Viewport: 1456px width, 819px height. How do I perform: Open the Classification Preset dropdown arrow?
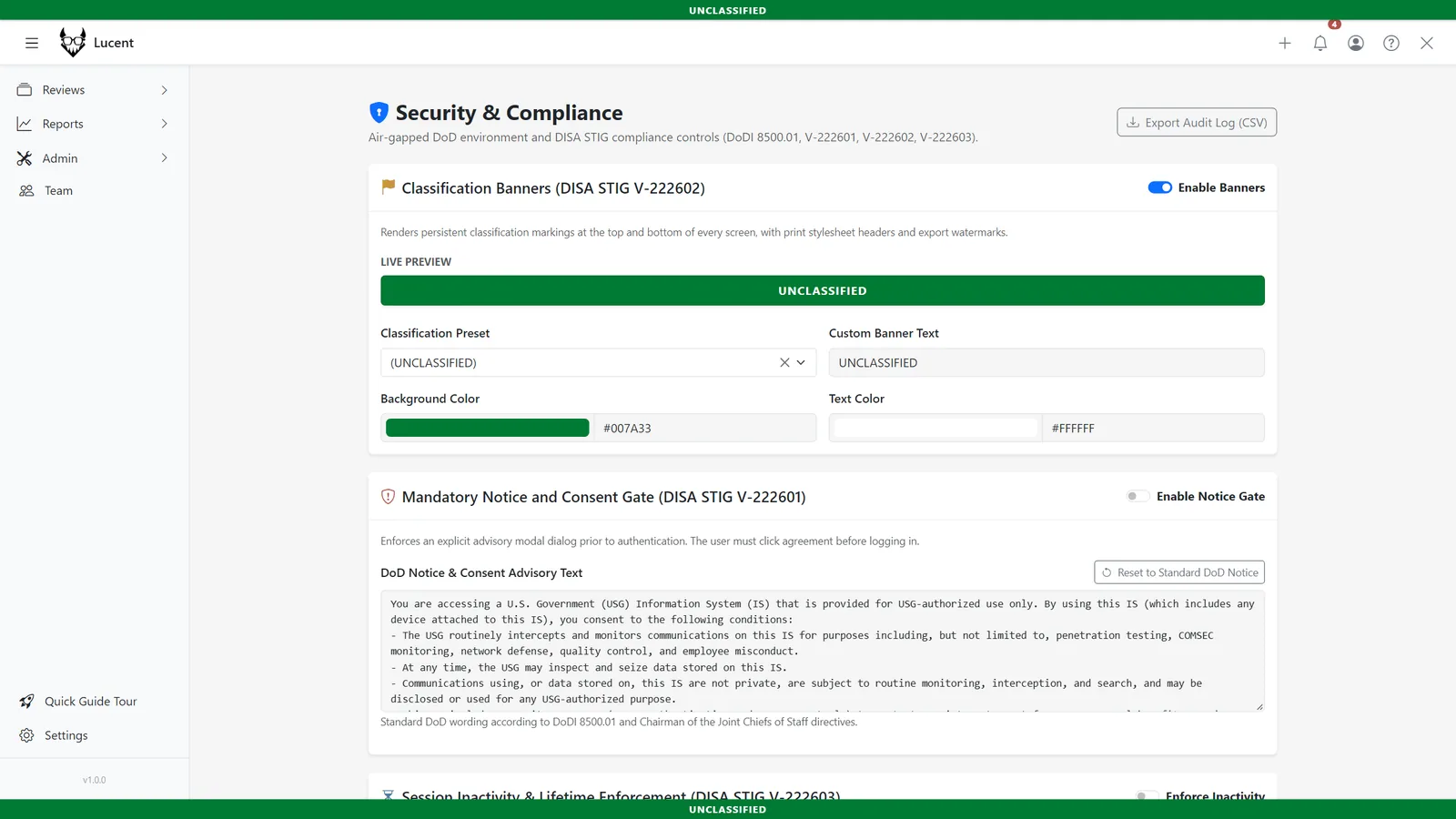(x=801, y=362)
